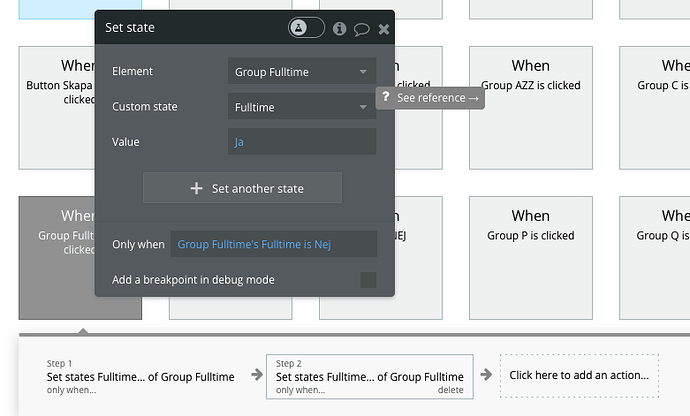Click the plus icon on Set another state
This screenshot has width=690, height=416.
[196, 188]
